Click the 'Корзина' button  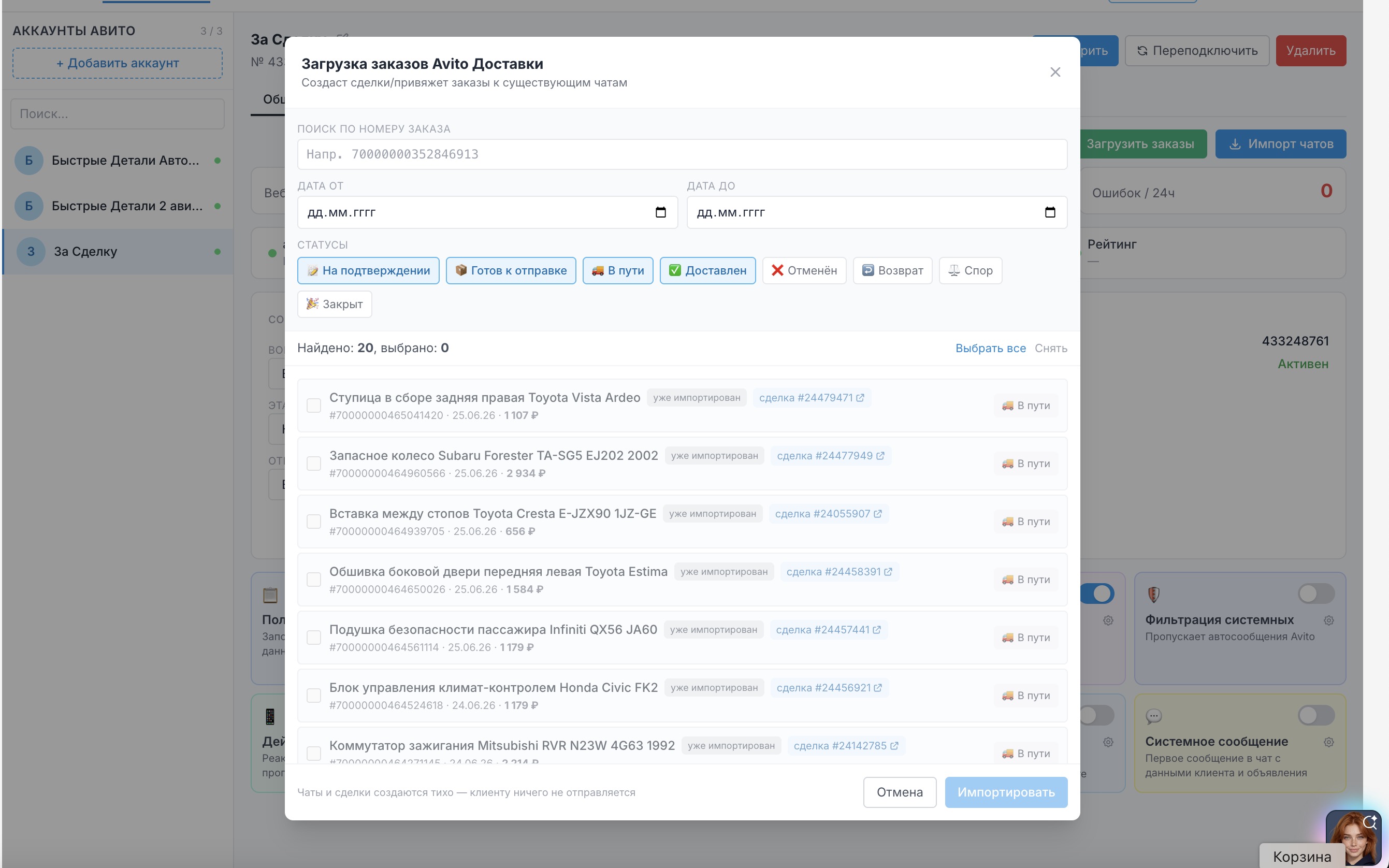click(1302, 857)
